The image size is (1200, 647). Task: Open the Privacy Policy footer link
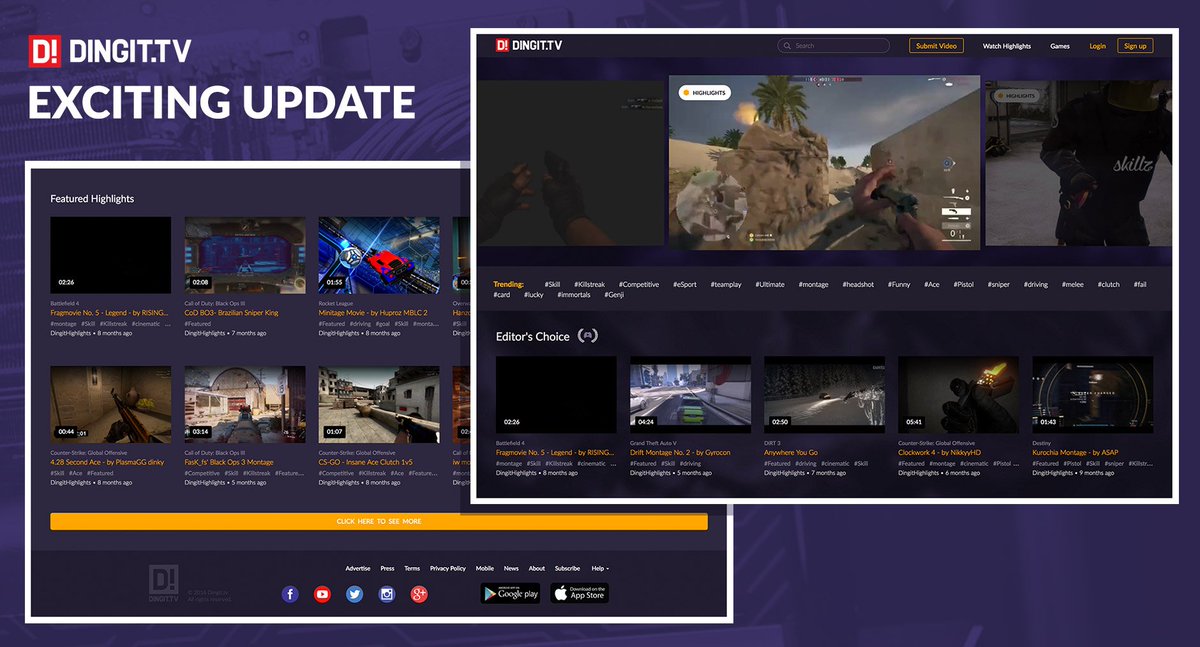pyautogui.click(x=448, y=568)
